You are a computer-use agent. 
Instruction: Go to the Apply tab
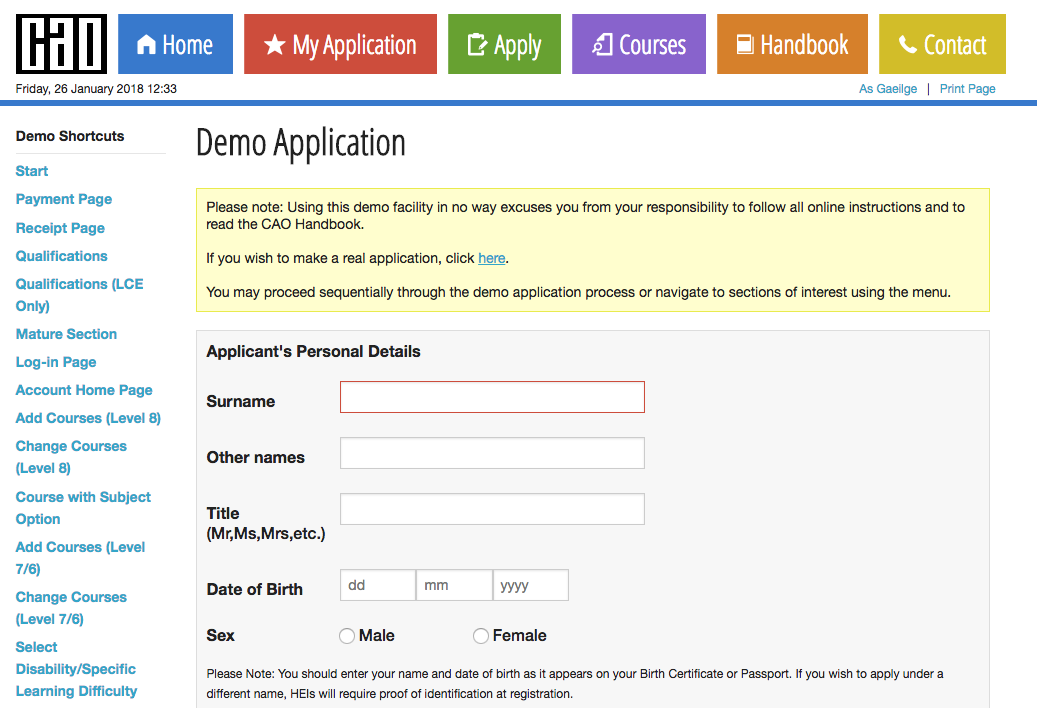[504, 44]
